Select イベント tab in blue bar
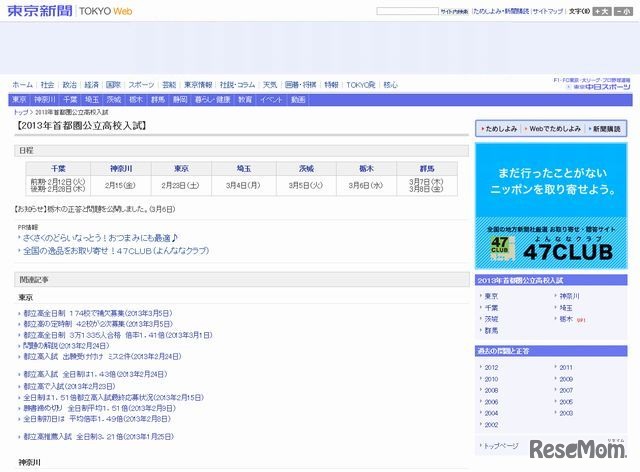 point(271,99)
